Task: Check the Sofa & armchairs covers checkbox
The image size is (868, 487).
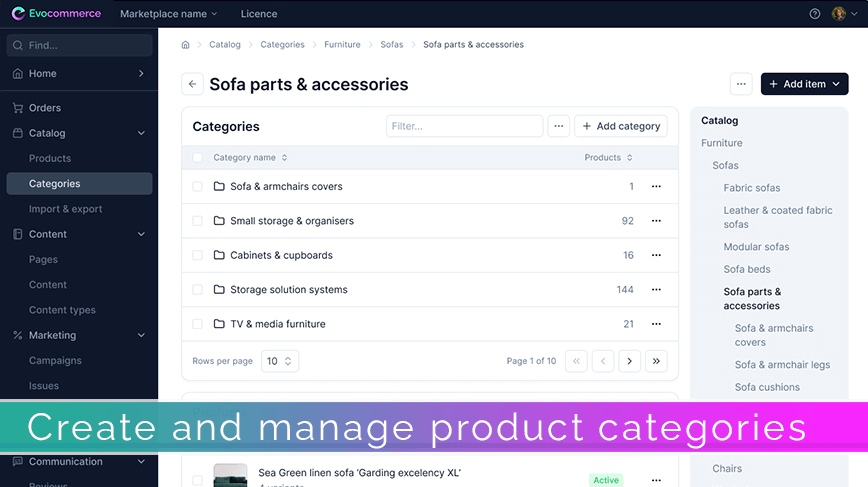Action: (x=198, y=186)
